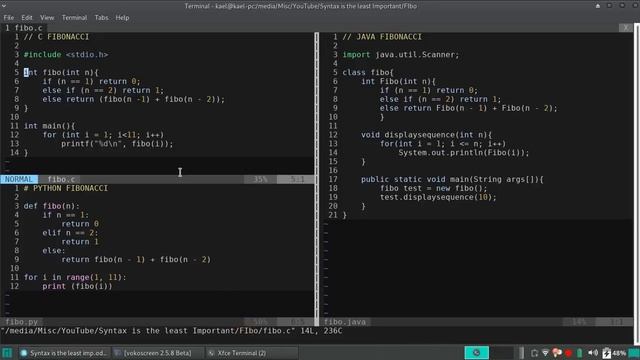Open the volume speaker tray icon
640x360 pixels.
point(593,353)
